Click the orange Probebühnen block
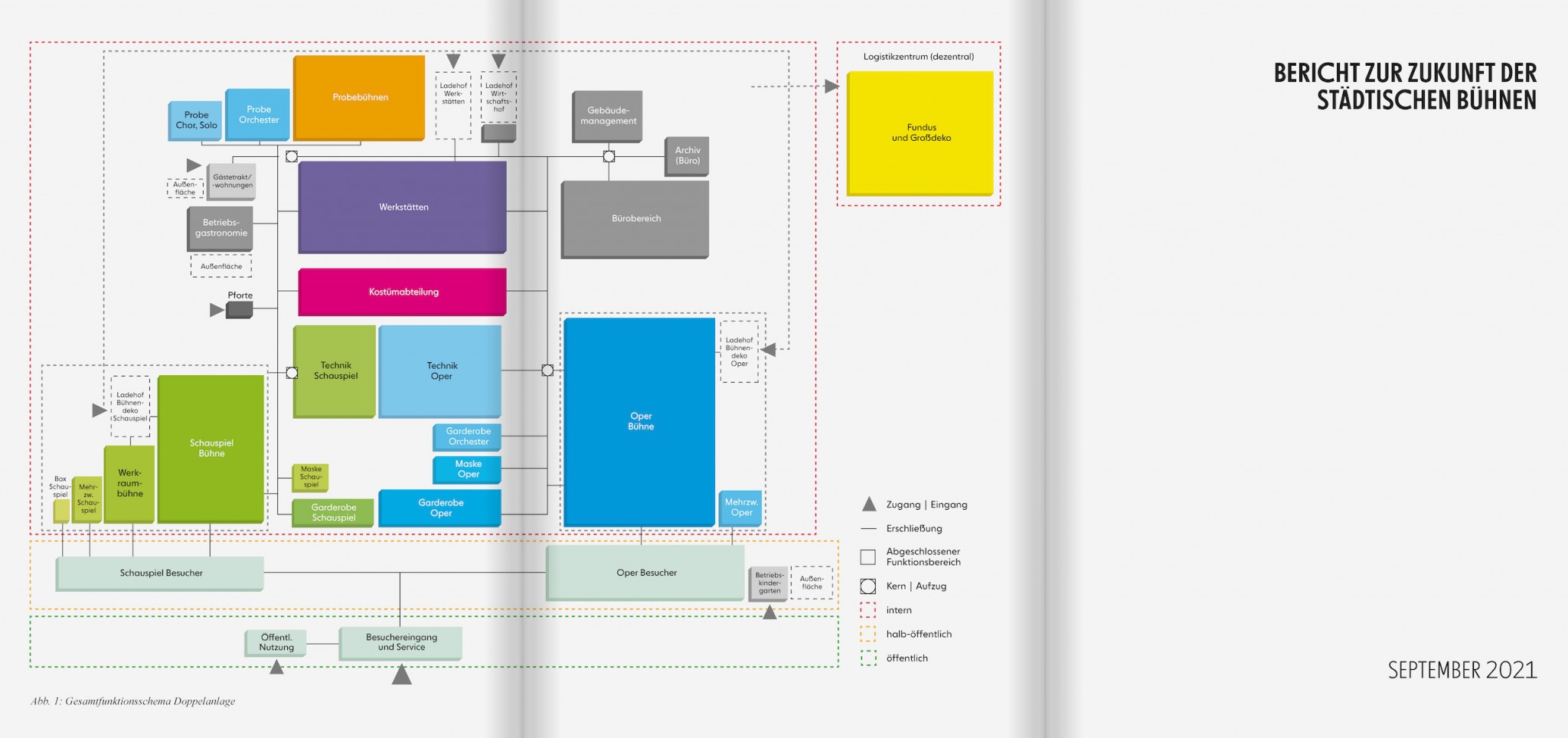This screenshot has width=1568, height=738. [x=359, y=97]
